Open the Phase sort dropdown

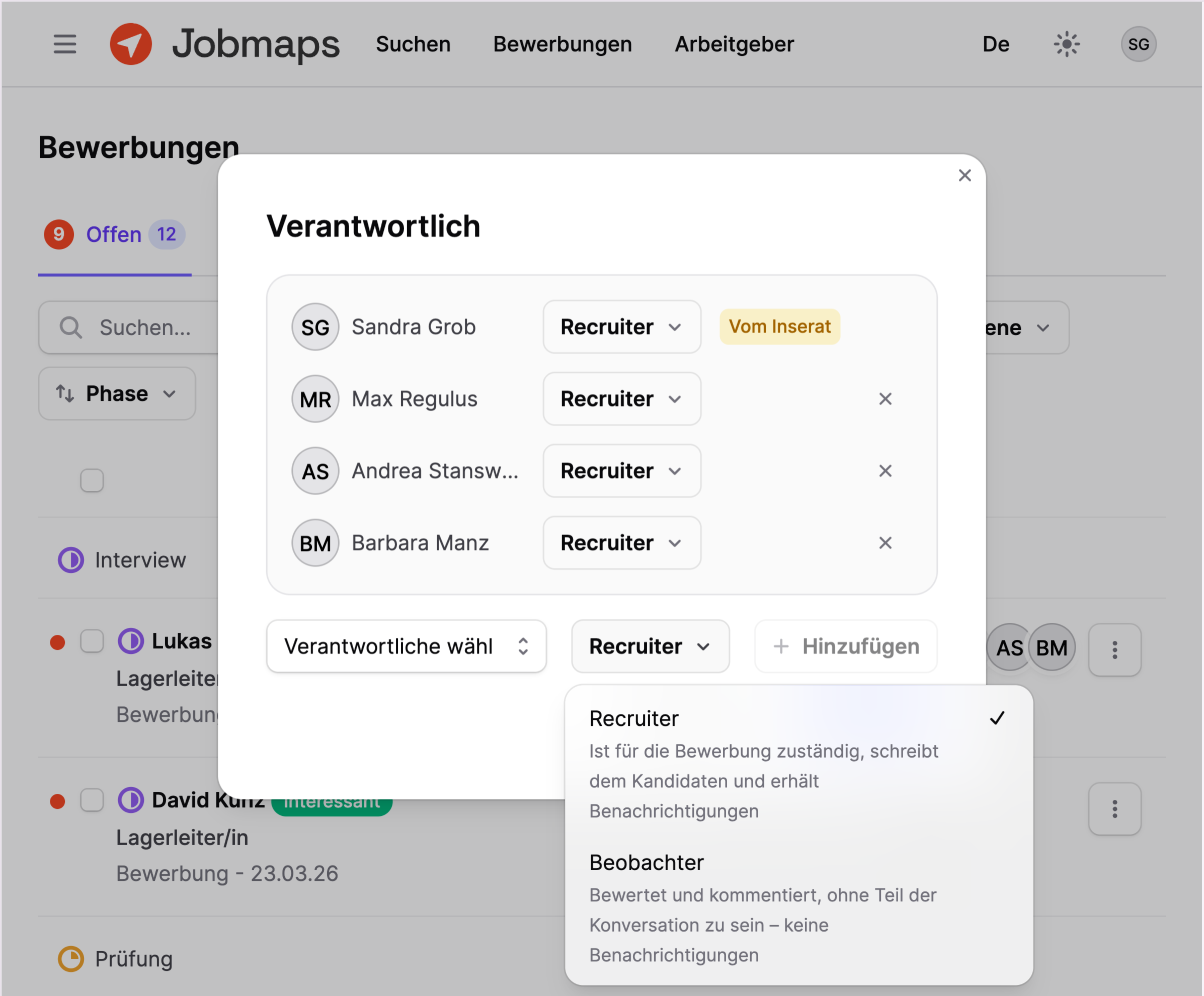(x=117, y=394)
